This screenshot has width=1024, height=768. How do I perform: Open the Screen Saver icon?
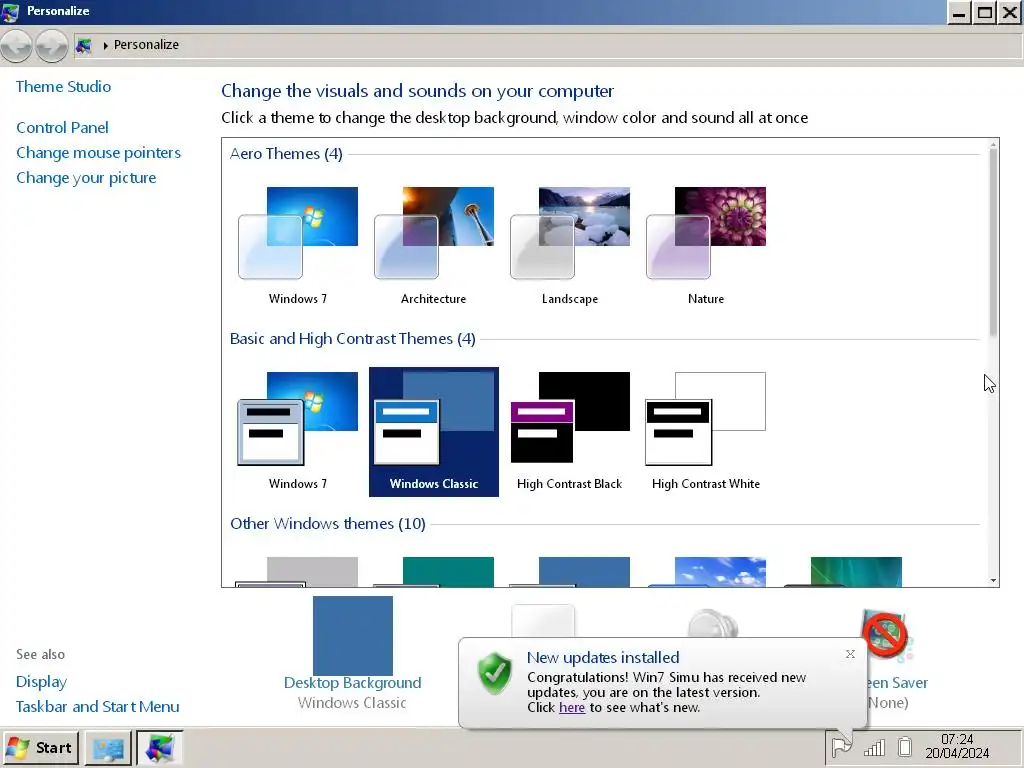[x=886, y=635]
